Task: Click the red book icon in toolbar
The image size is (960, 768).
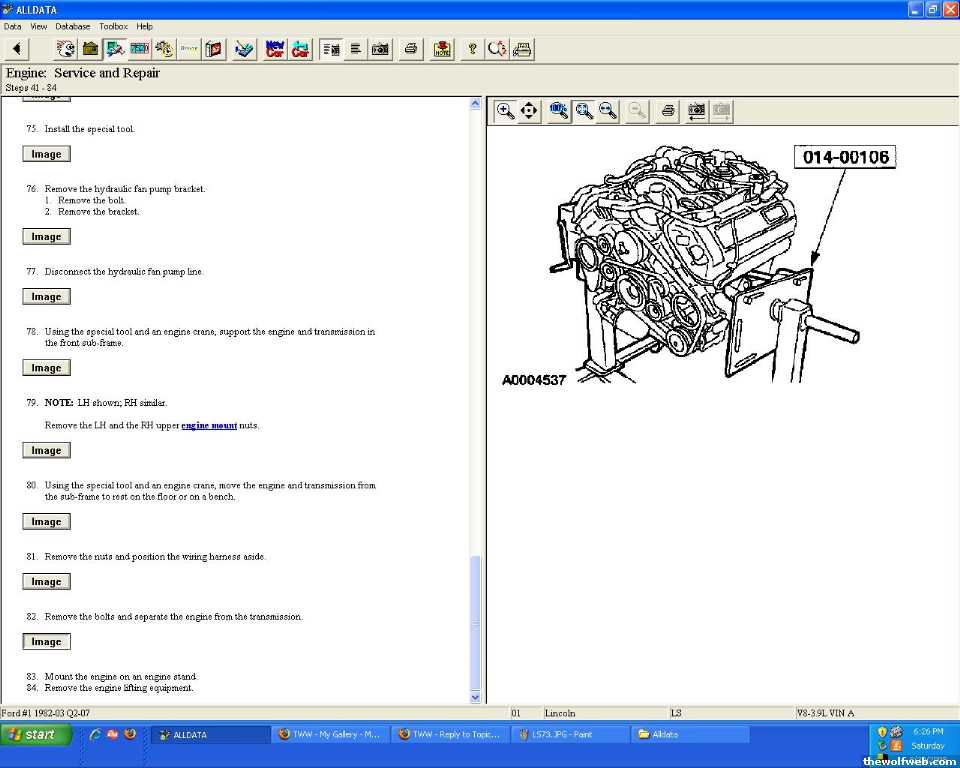Action: [x=213, y=48]
